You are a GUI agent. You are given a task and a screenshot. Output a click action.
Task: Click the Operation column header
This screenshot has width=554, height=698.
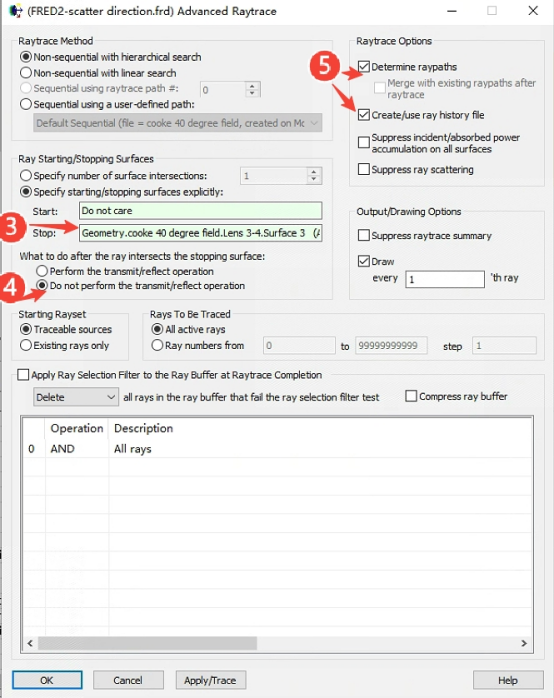coord(77,428)
